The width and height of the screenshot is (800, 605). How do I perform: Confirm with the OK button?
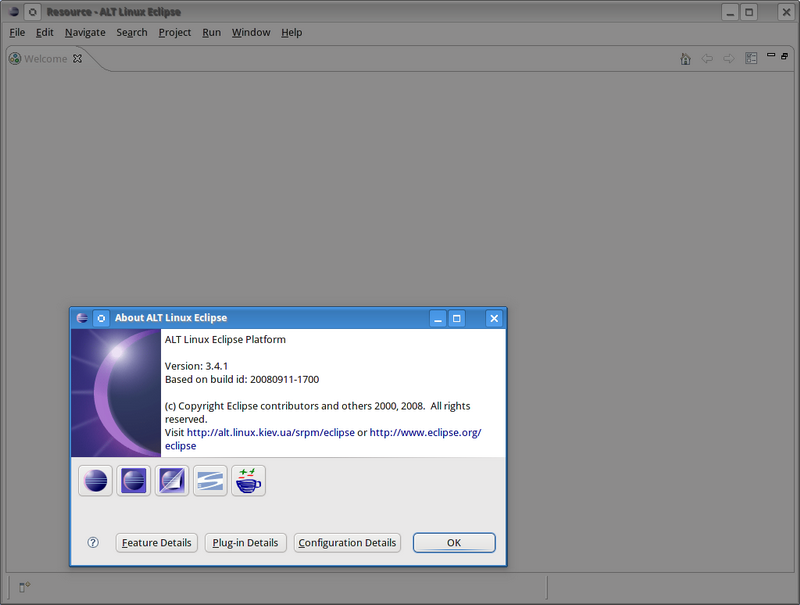[454, 543]
